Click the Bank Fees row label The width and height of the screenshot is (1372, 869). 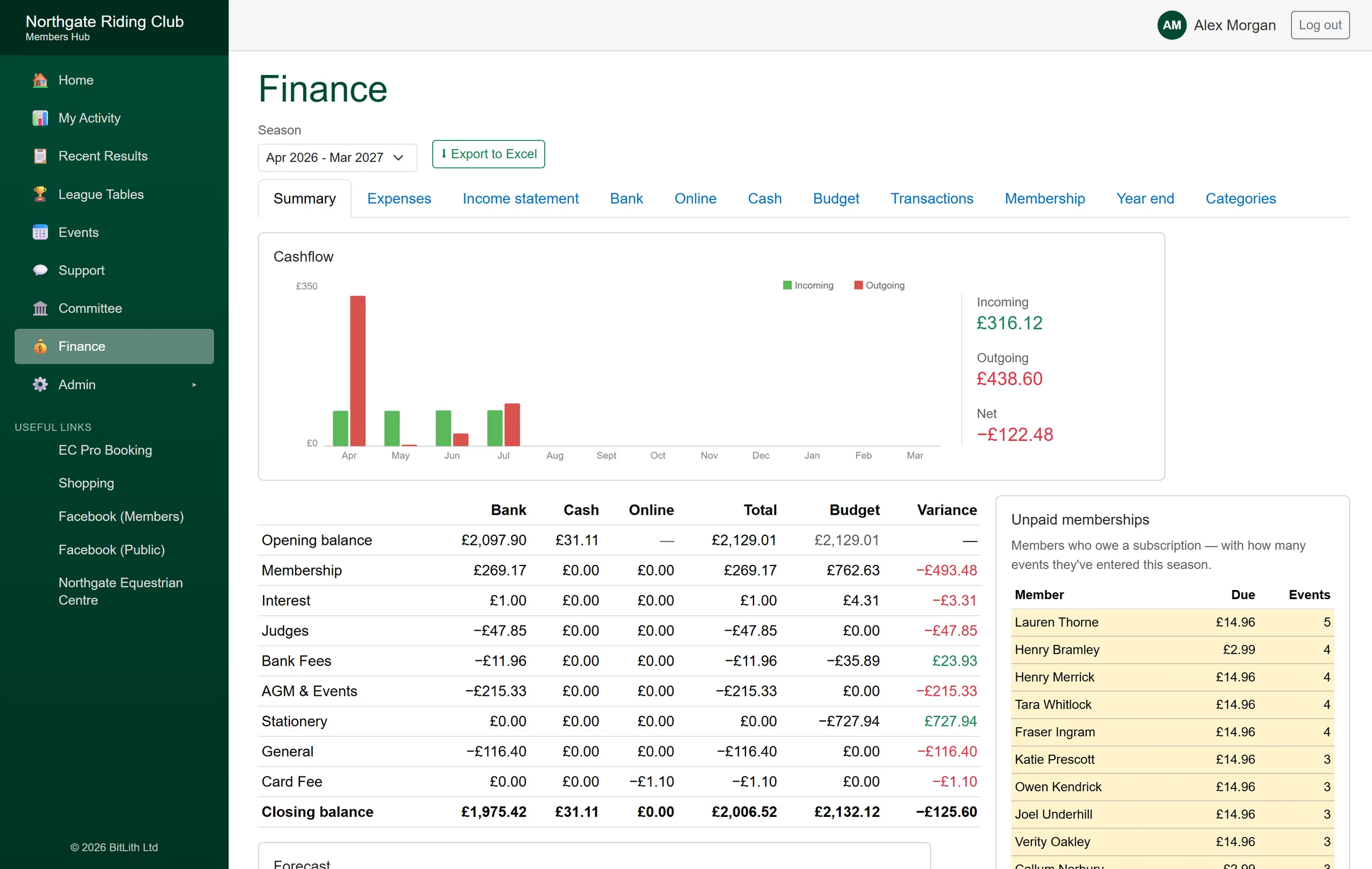click(296, 661)
